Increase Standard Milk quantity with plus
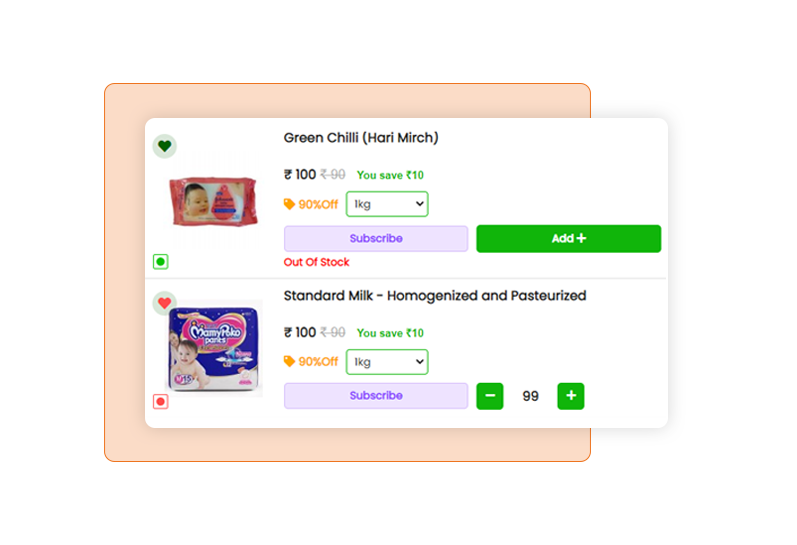Screen dimensions: 797x545 coord(571,396)
